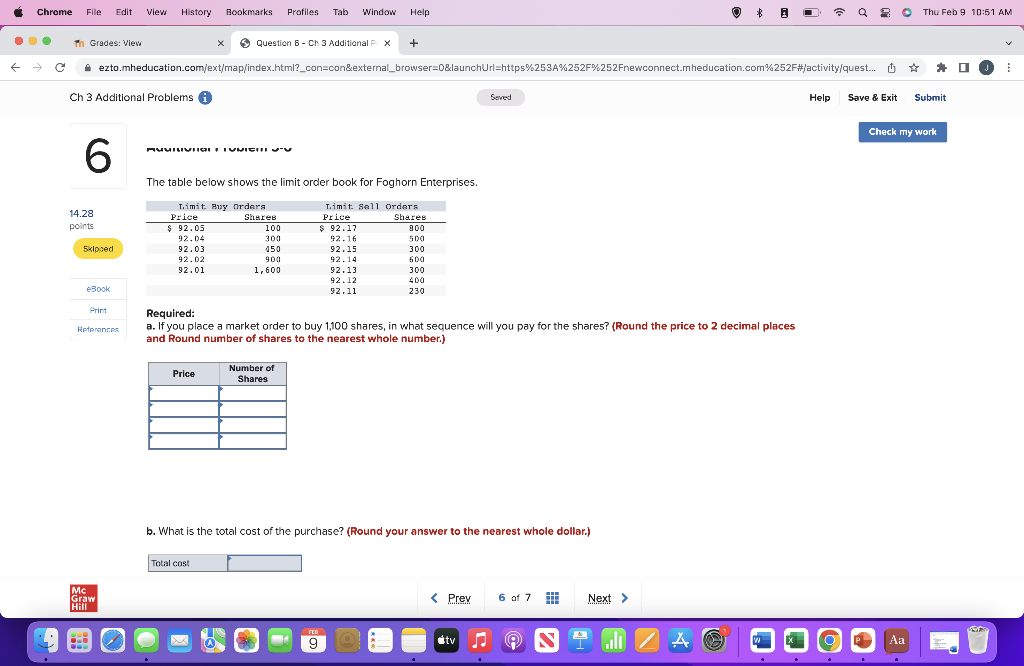The width and height of the screenshot is (1024, 666).
Task: Click the Check my work button
Action: coord(902,131)
